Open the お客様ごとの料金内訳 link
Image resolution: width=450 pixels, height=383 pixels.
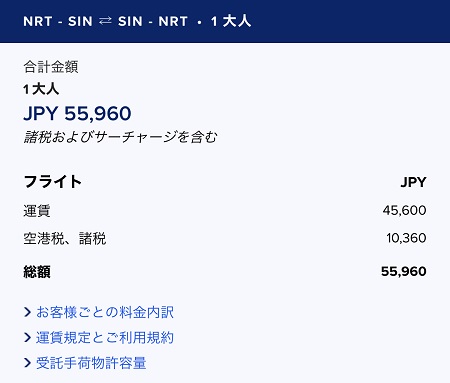[x=105, y=312]
